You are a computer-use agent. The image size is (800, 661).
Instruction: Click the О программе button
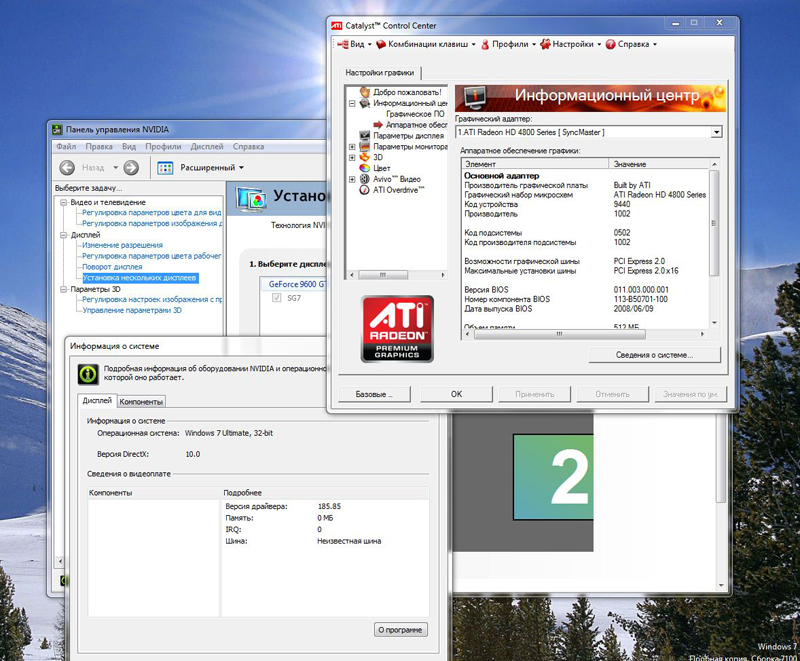point(401,629)
